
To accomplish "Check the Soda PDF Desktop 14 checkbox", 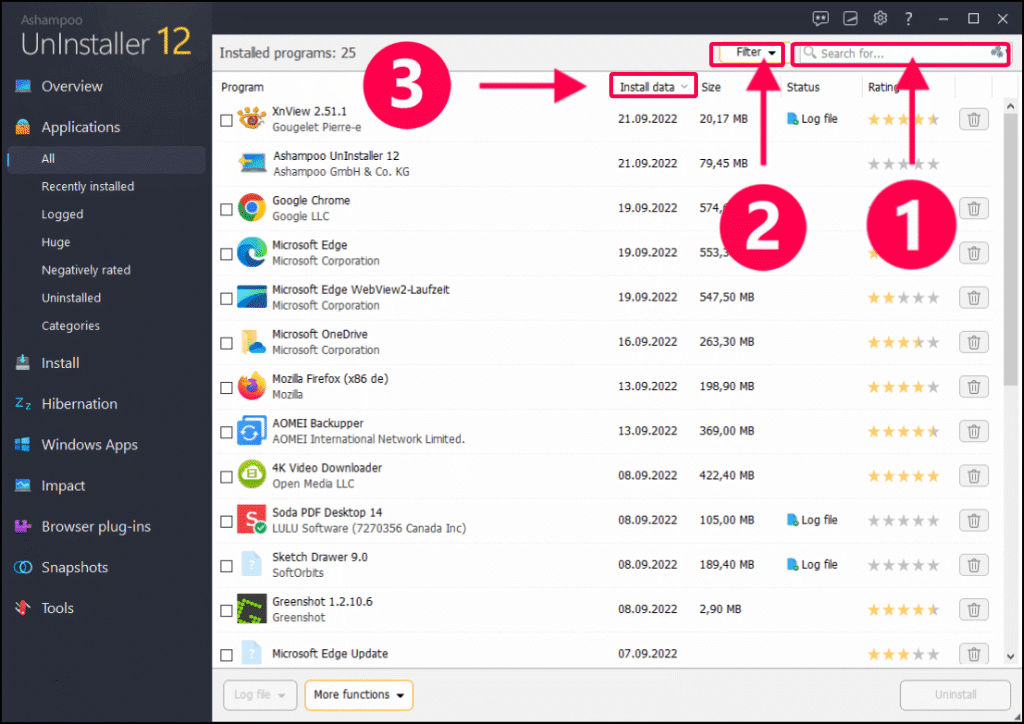I will pyautogui.click(x=227, y=522).
